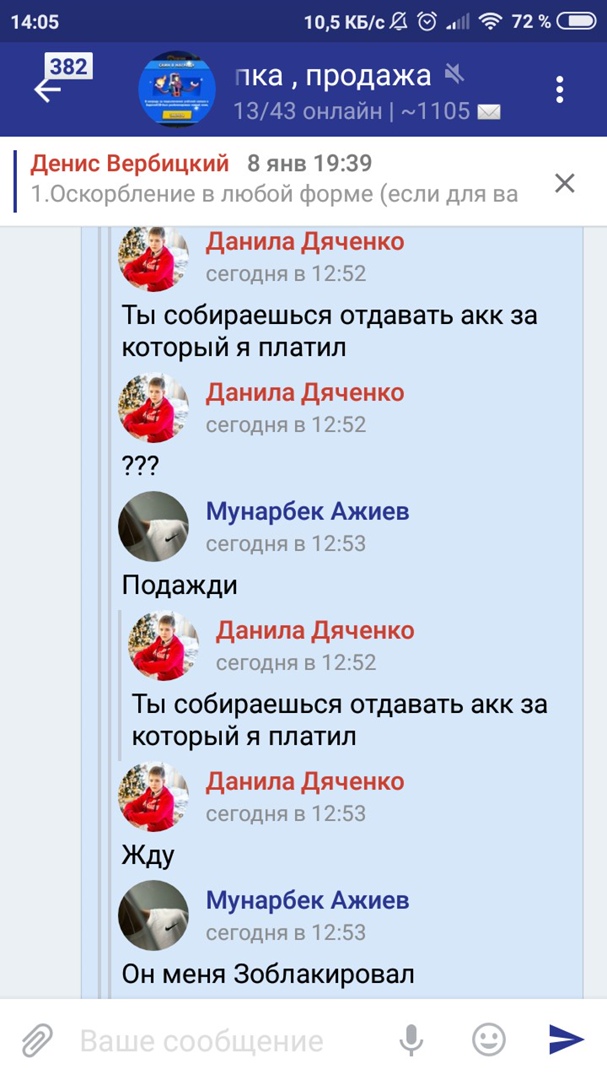Open the three-dot chat options menu
Viewport: 607px width, 1080px height.
pos(559,90)
